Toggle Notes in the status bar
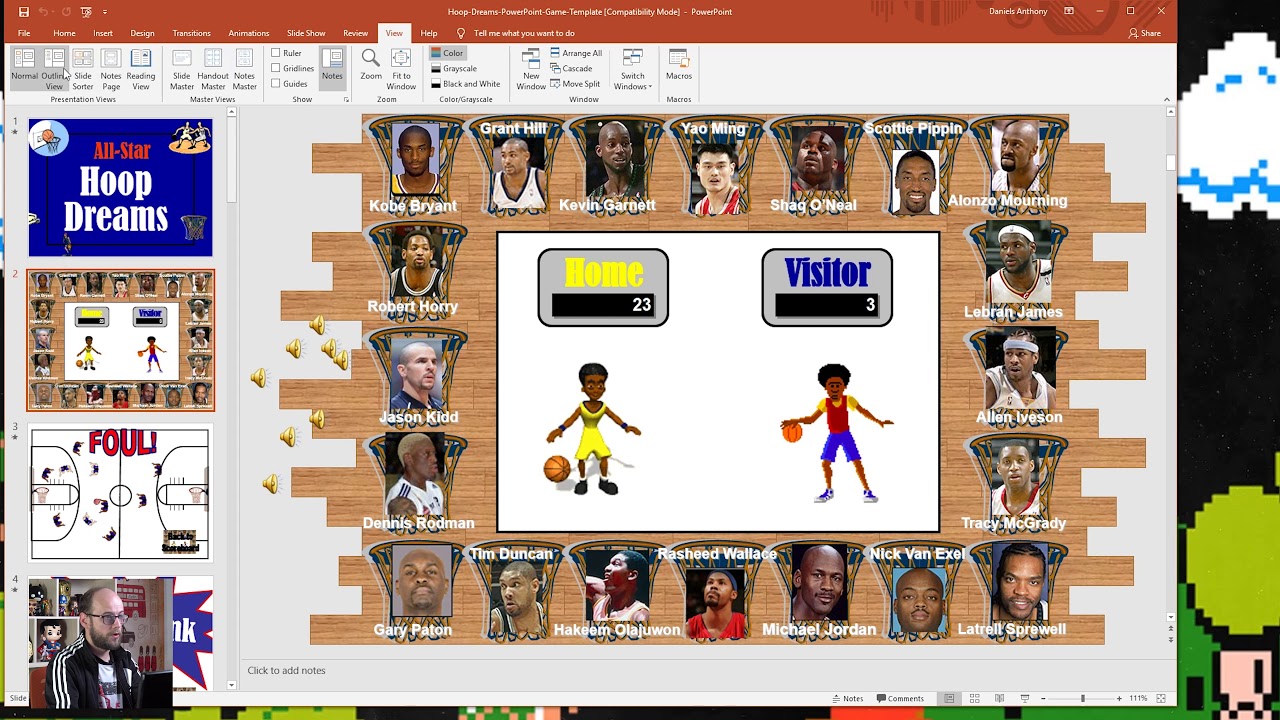The image size is (1280, 720). pos(847,698)
